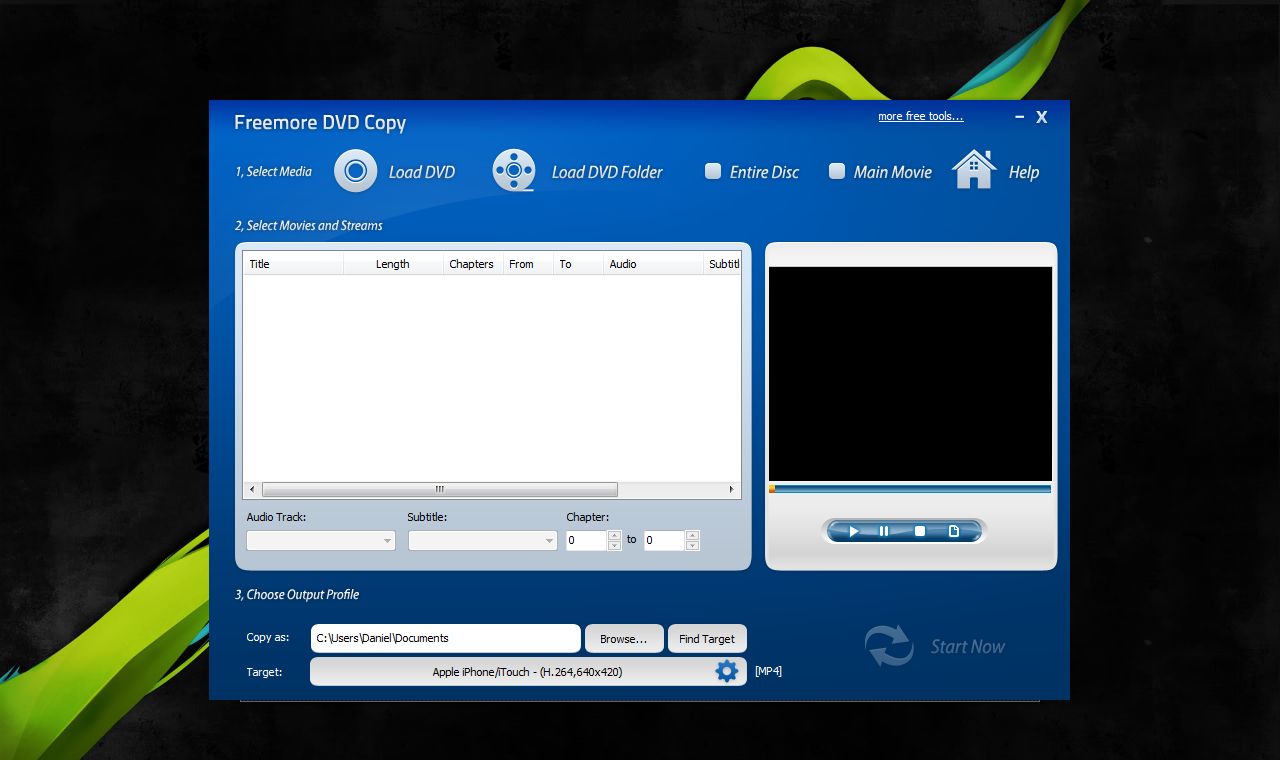Click the Subtitle column header
Screen dimensions: 1280x760
pyautogui.click(x=723, y=264)
